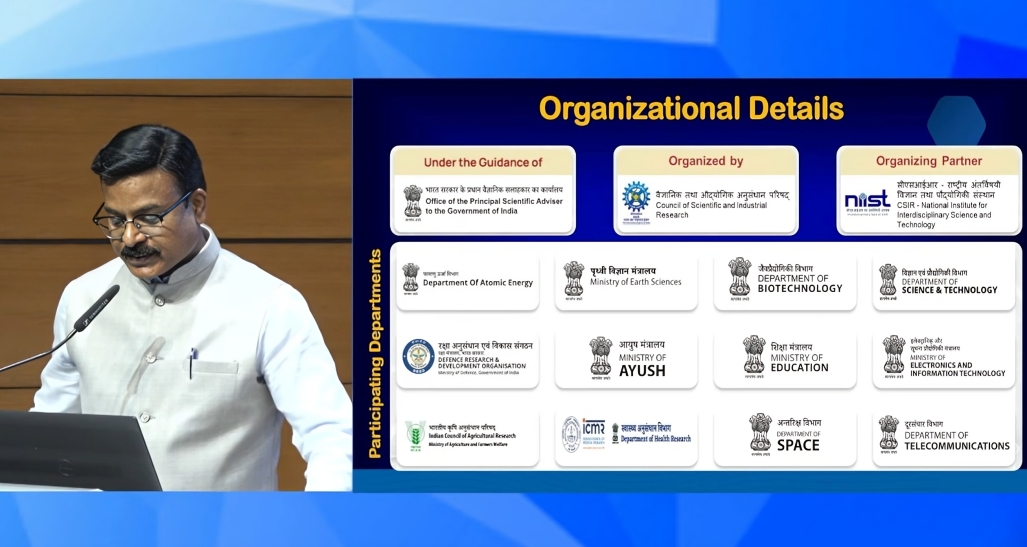Click 'ELECTRONICS AND INFORMATION TECHNOLOGY' text
The height and width of the screenshot is (547, 1027).
(x=958, y=369)
